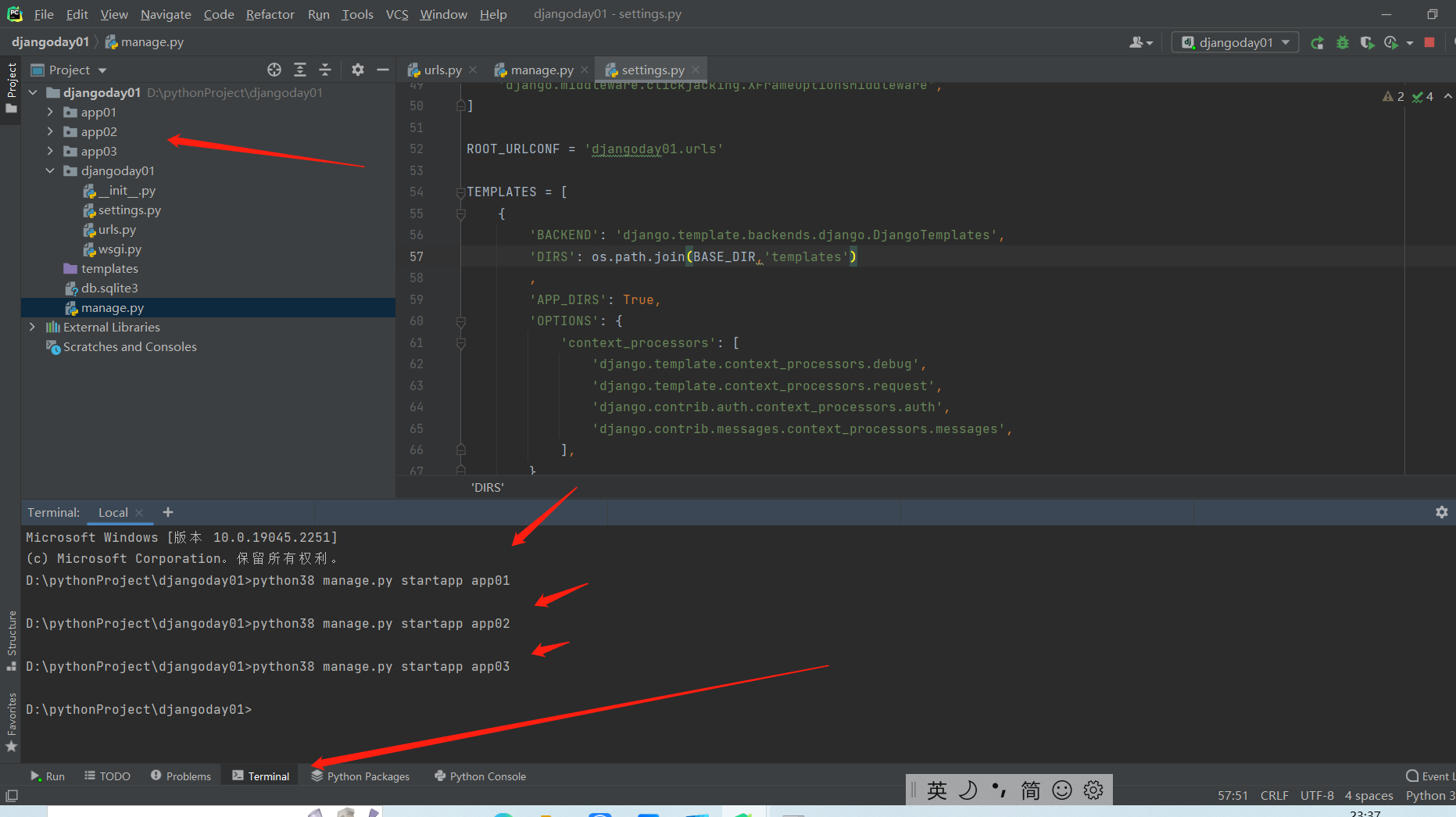Viewport: 1456px width, 817px height.
Task: Click the UTF-8 encoding status item
Action: (x=1317, y=796)
